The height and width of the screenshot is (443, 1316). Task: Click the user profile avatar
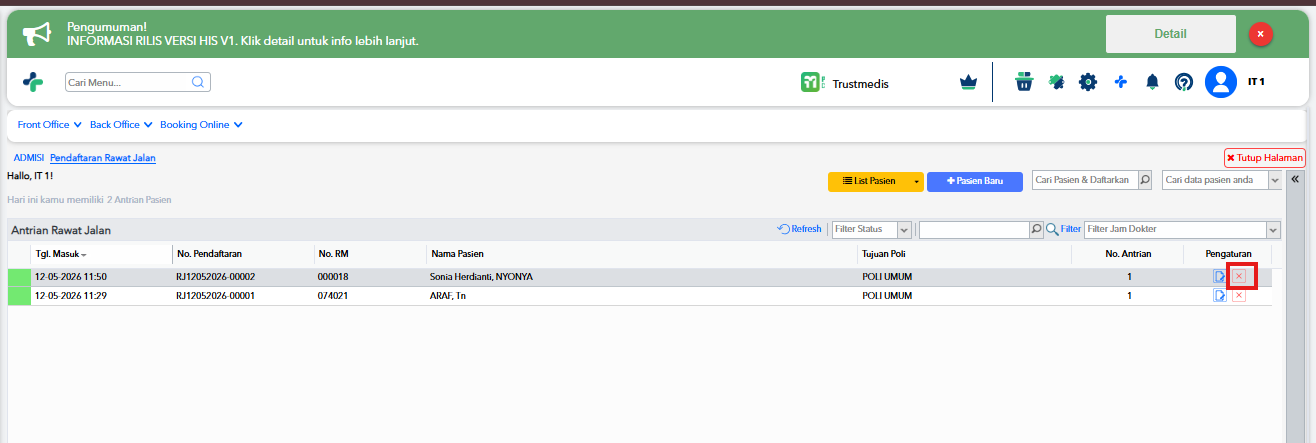click(1221, 82)
